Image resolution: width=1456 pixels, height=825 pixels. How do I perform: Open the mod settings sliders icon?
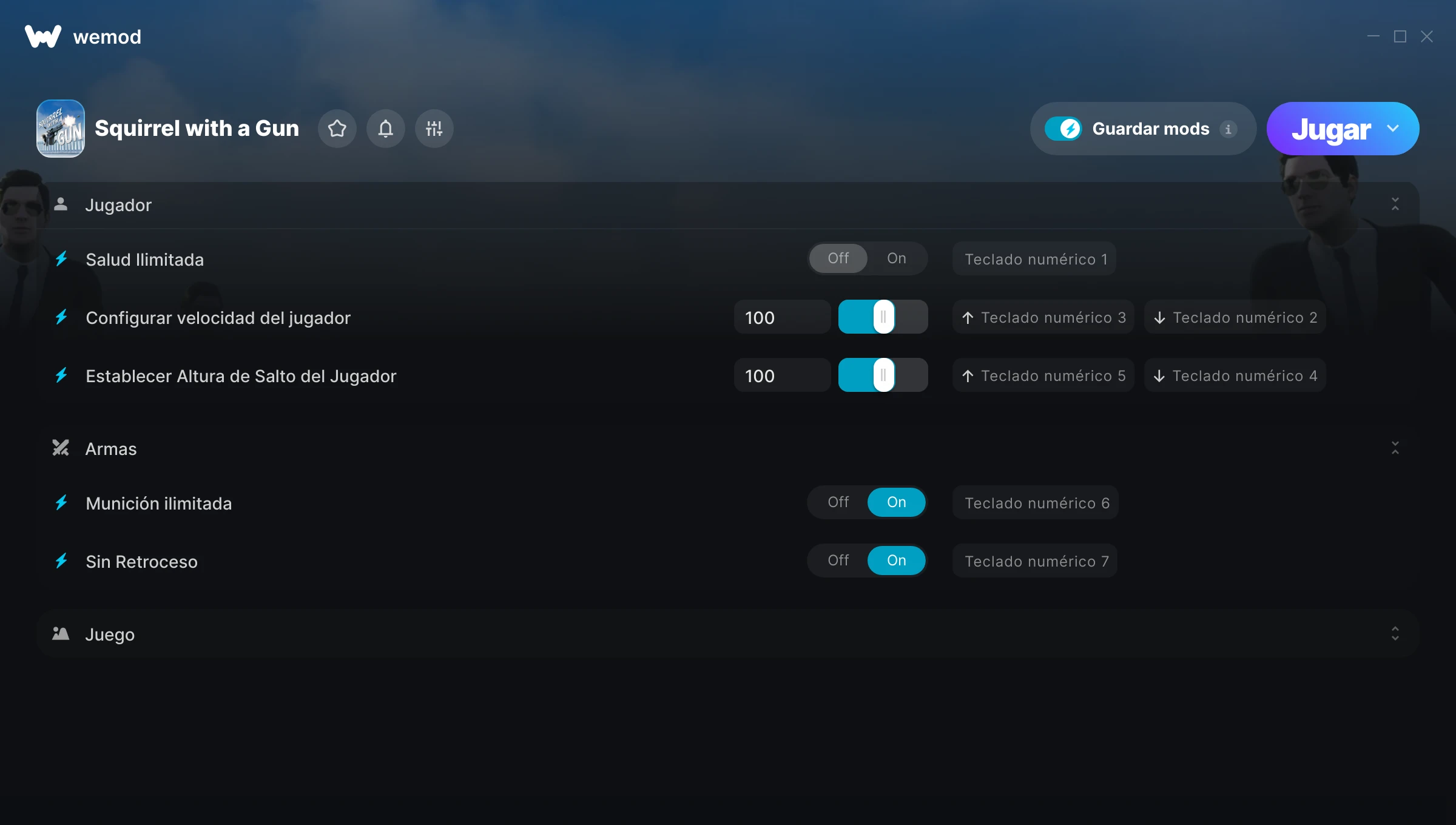click(x=434, y=129)
